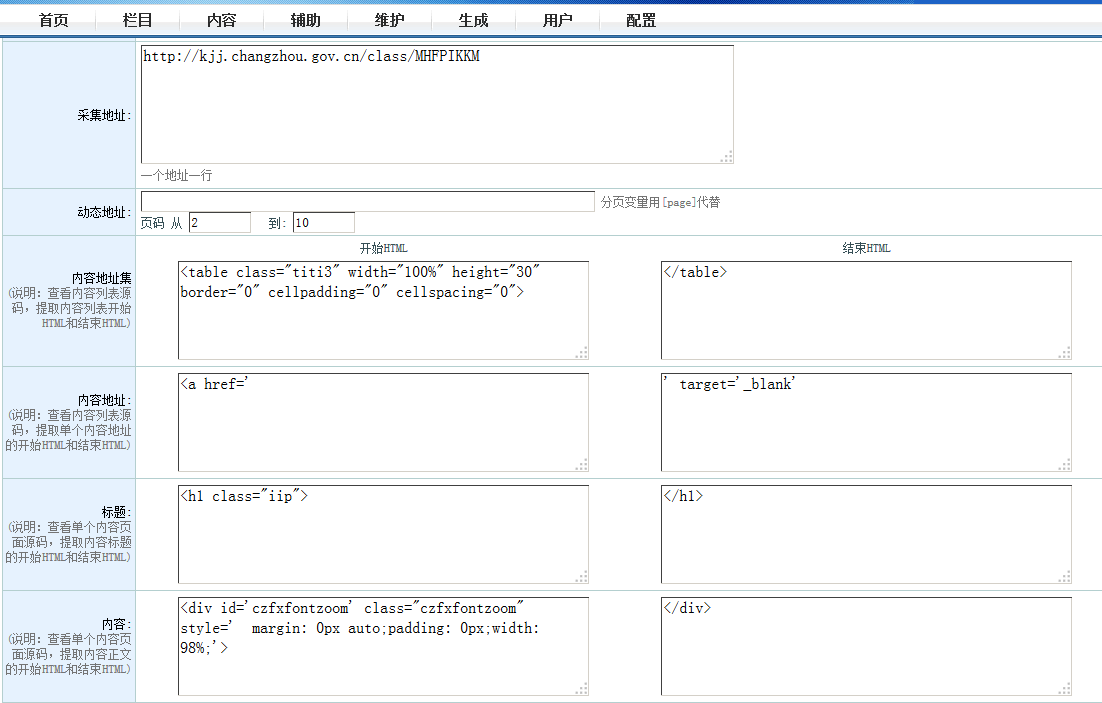
Task: Click the 动态地址 text input
Action: (367, 202)
